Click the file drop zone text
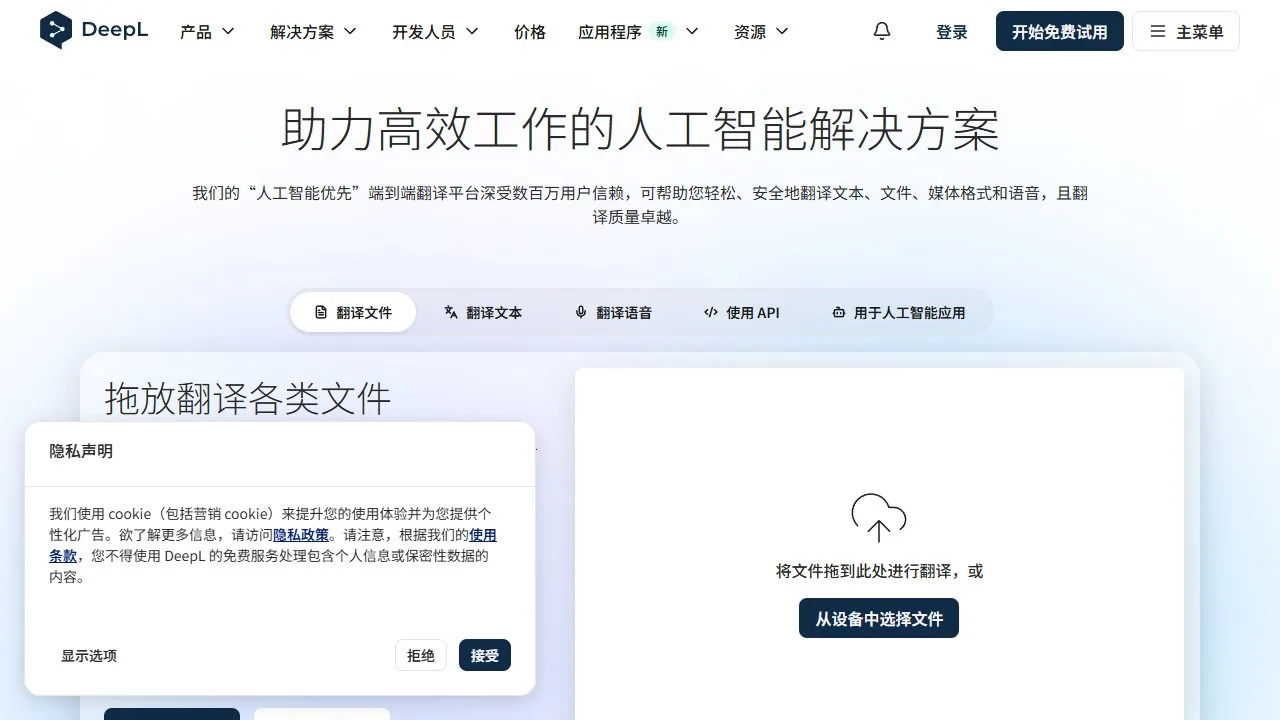1280x720 pixels. [x=879, y=571]
